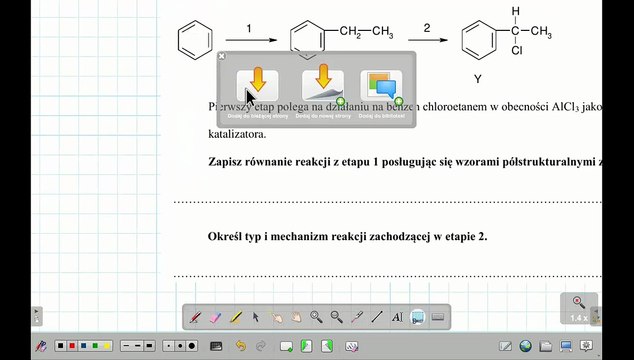
Task: Click the Erase page icon
Action: 351,346
